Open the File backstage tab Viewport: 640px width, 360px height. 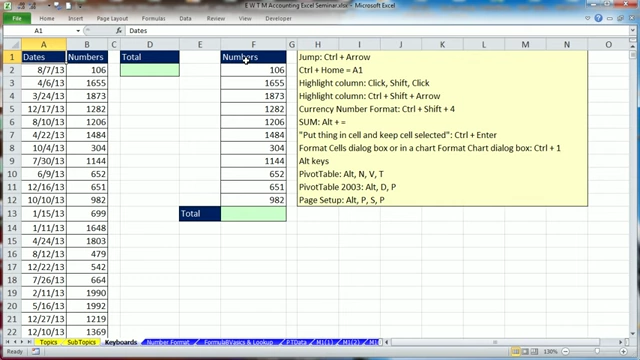pyautogui.click(x=17, y=18)
